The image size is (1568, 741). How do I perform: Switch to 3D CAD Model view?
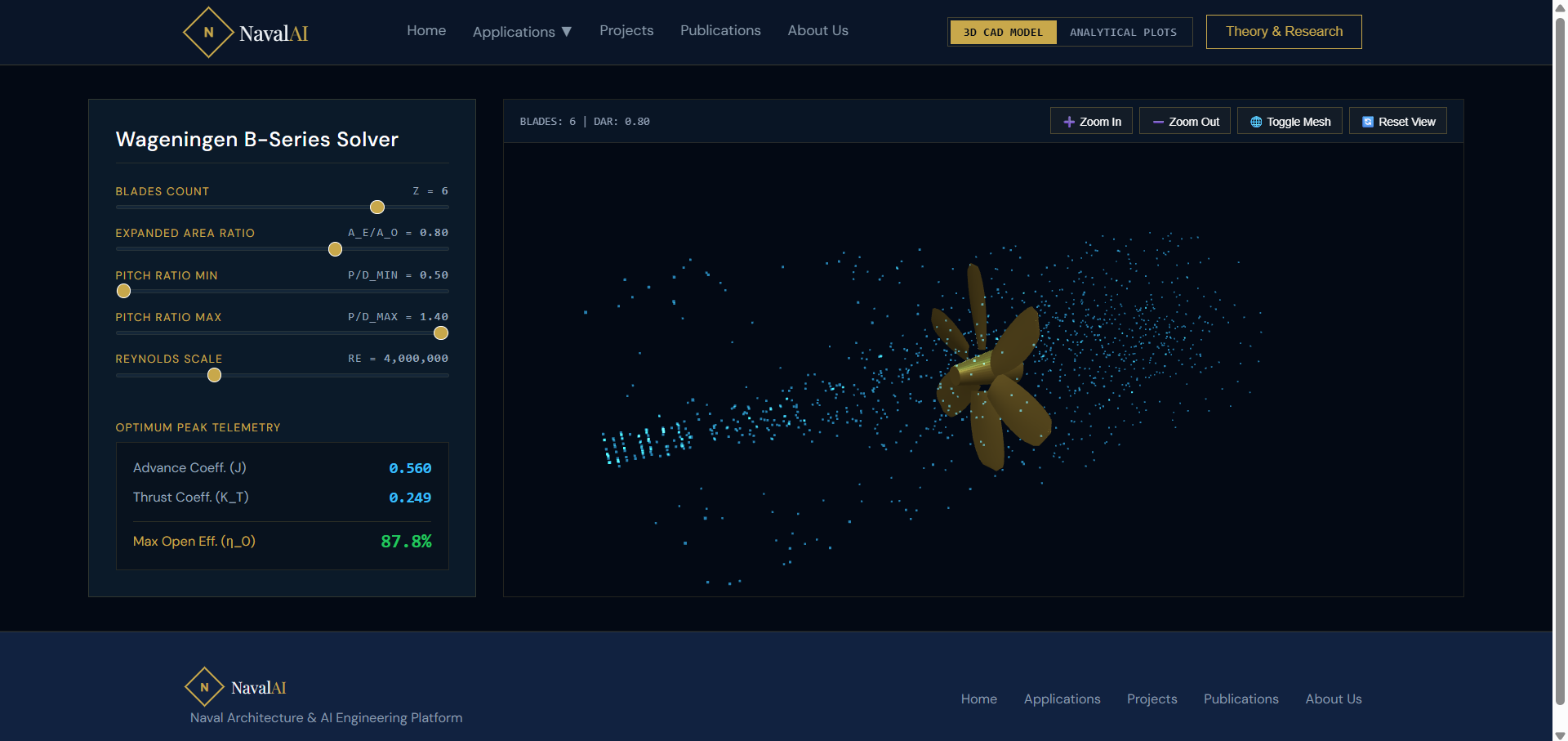coord(1003,32)
